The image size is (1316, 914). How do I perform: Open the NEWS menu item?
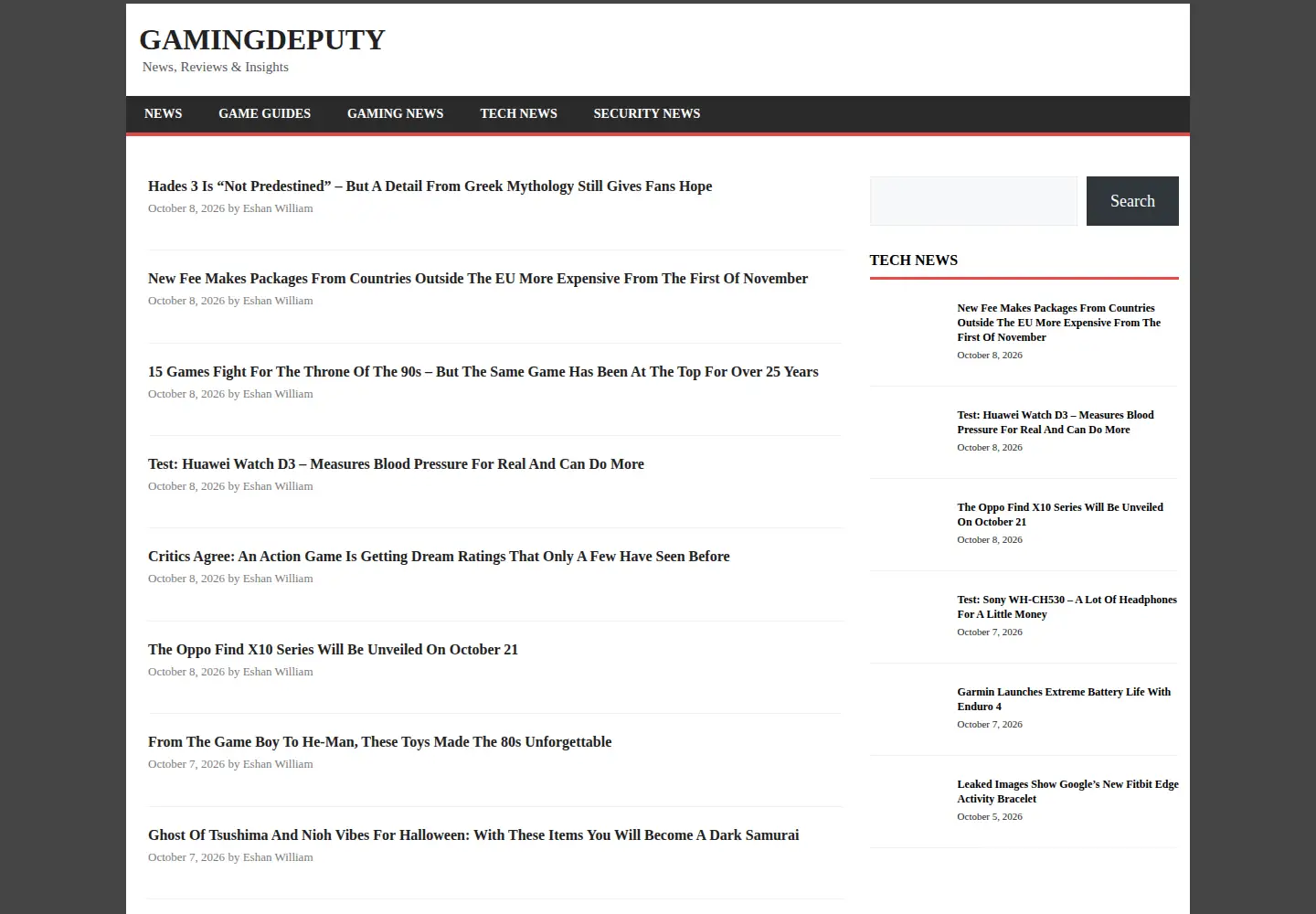pyautogui.click(x=163, y=113)
